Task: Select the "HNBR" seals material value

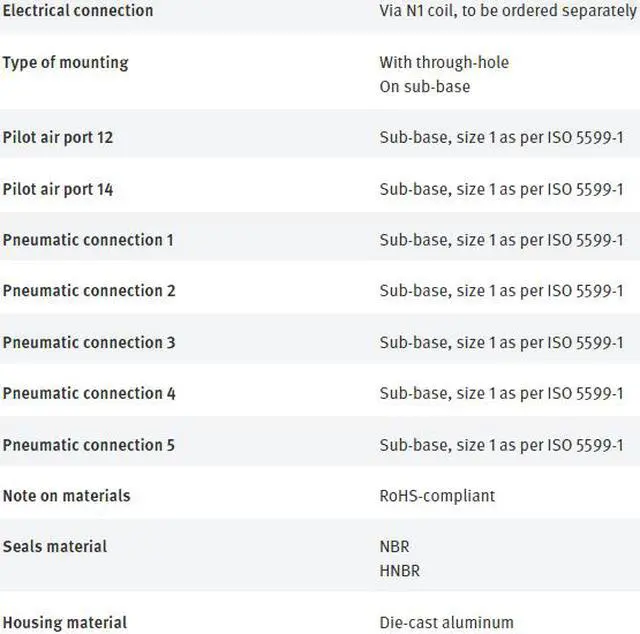Action: point(400,571)
